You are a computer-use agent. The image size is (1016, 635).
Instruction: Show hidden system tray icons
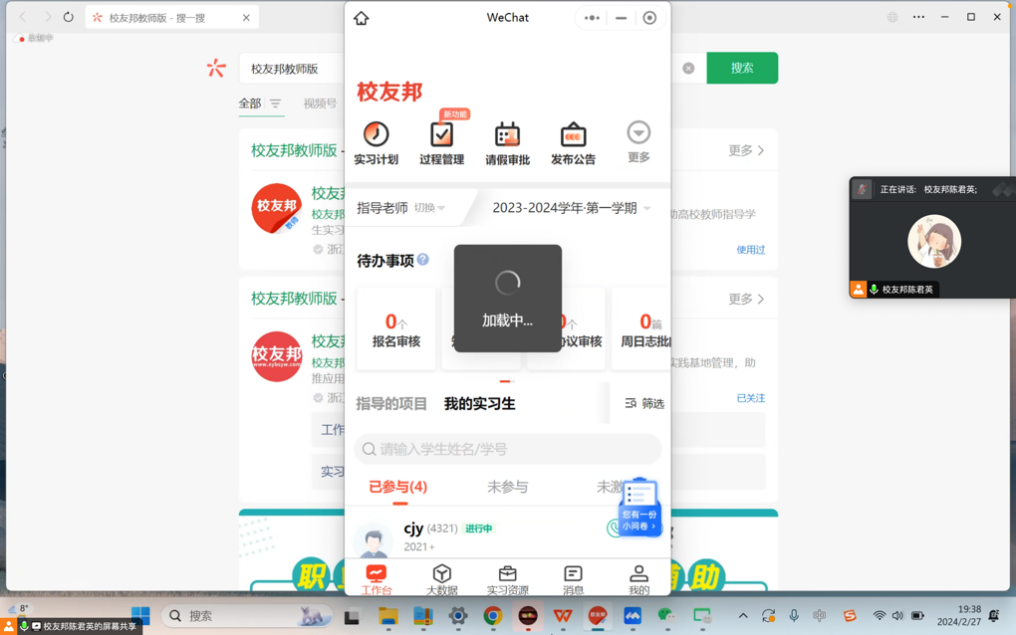pos(743,616)
